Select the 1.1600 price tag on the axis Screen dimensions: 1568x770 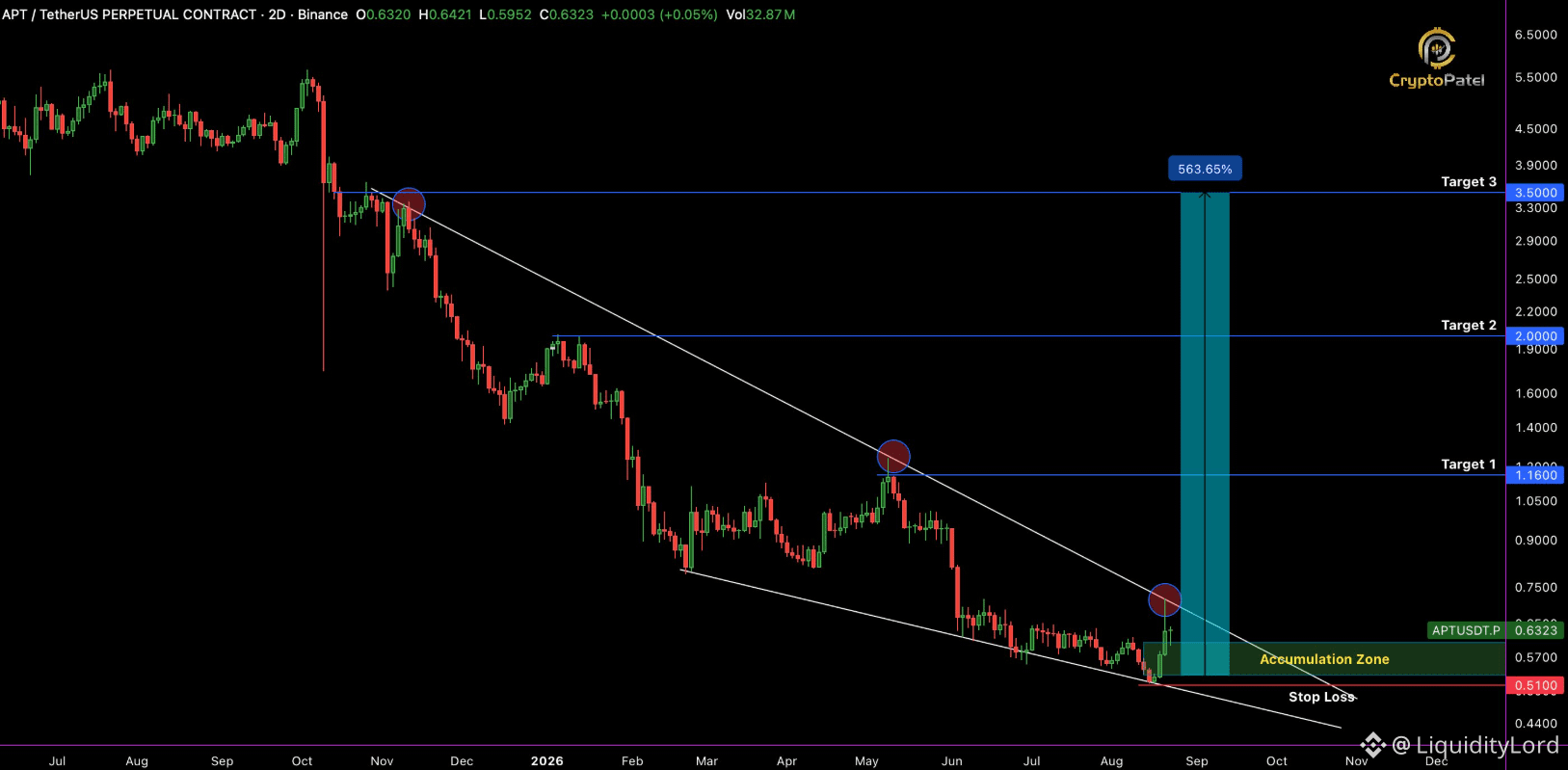[x=1535, y=475]
